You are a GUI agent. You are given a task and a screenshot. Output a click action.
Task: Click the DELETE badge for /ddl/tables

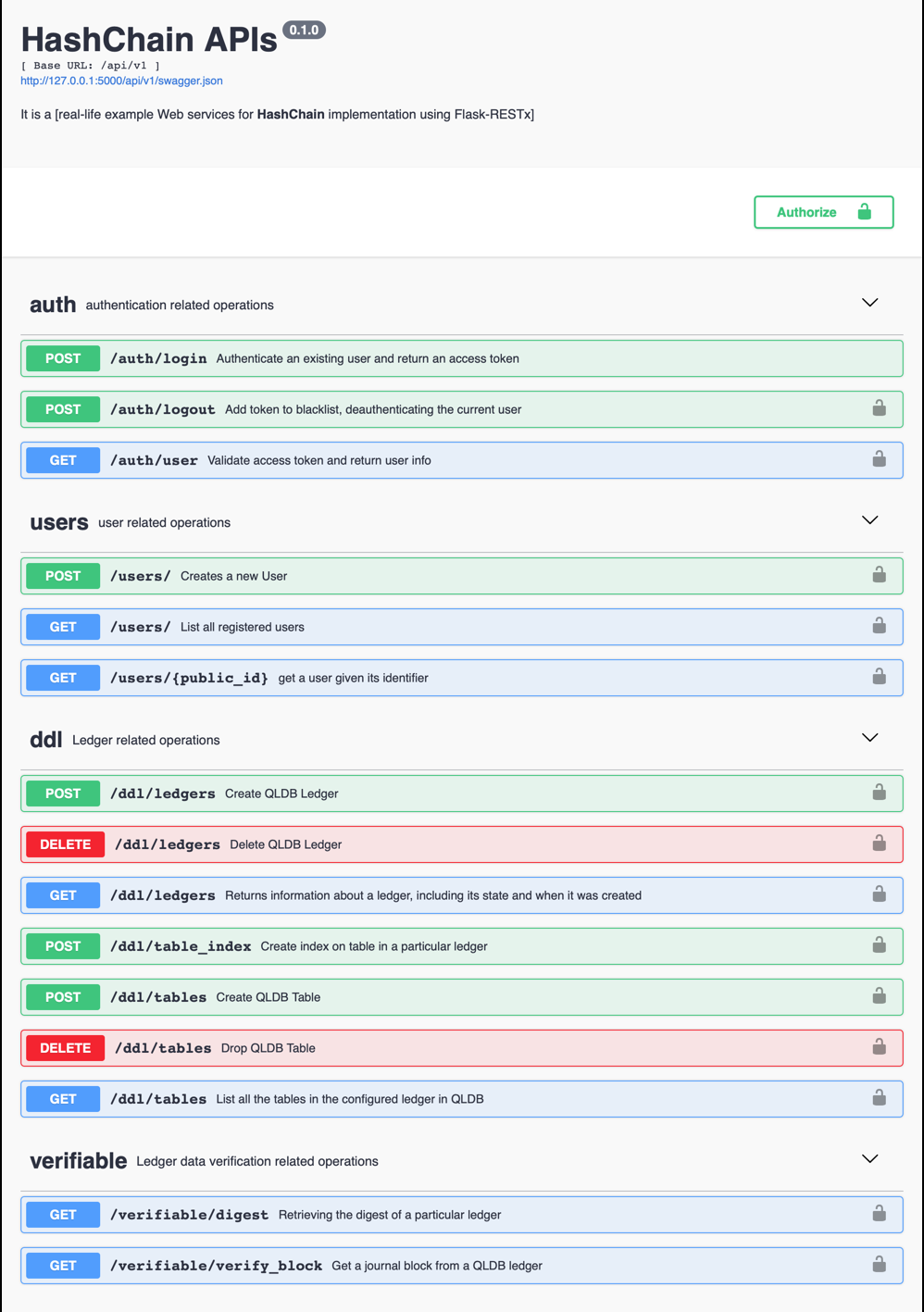tap(65, 1048)
